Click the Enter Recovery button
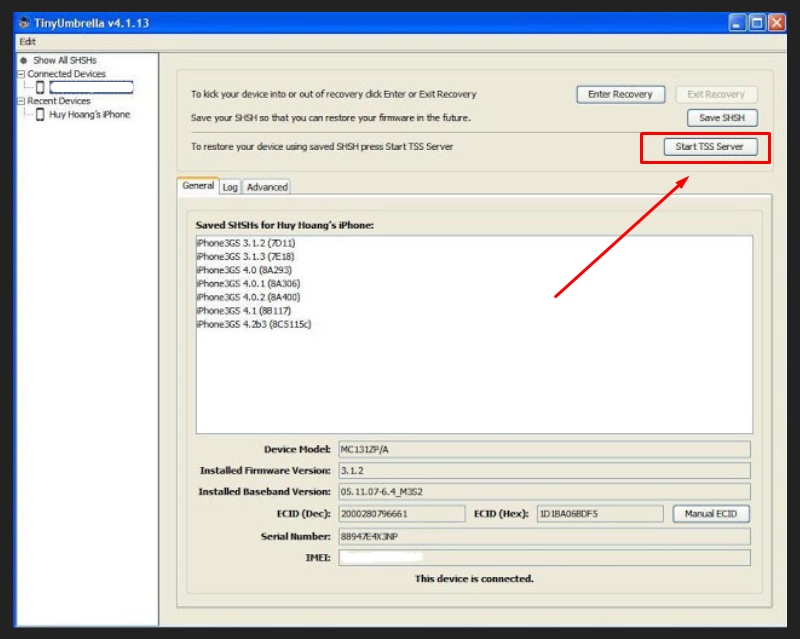 (620, 94)
